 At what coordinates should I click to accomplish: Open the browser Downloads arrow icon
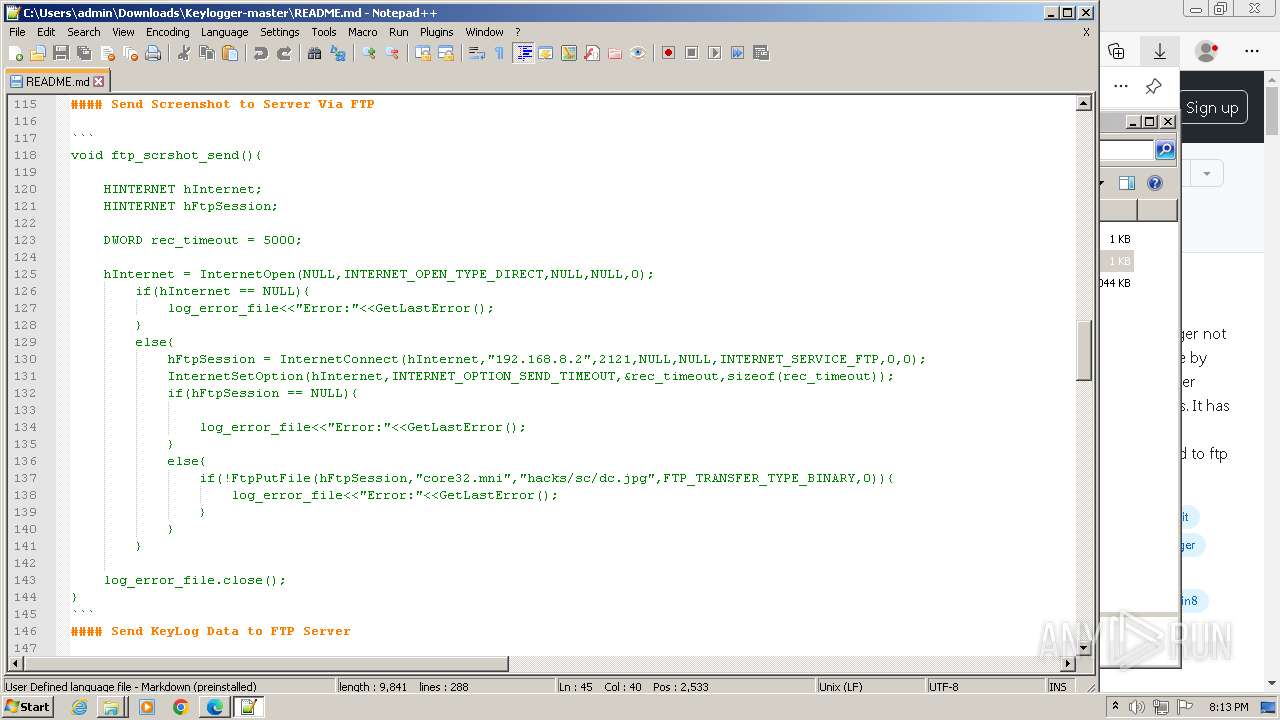tap(1160, 51)
